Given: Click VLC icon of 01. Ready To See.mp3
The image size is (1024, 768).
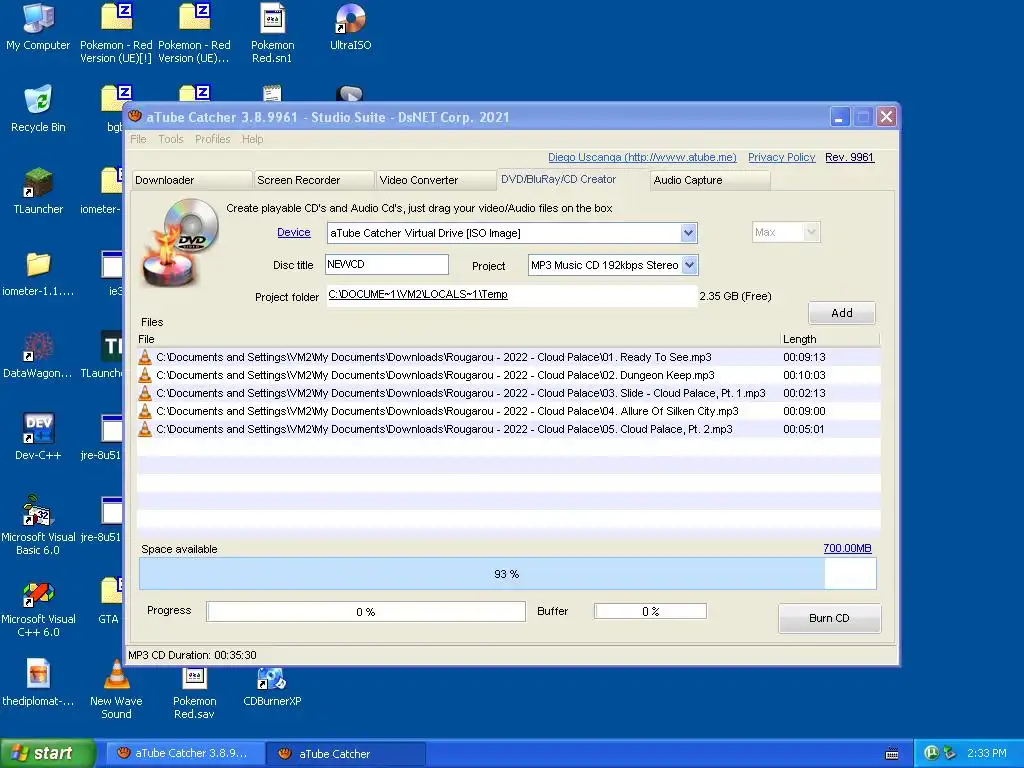Looking at the screenshot, I should pos(145,357).
